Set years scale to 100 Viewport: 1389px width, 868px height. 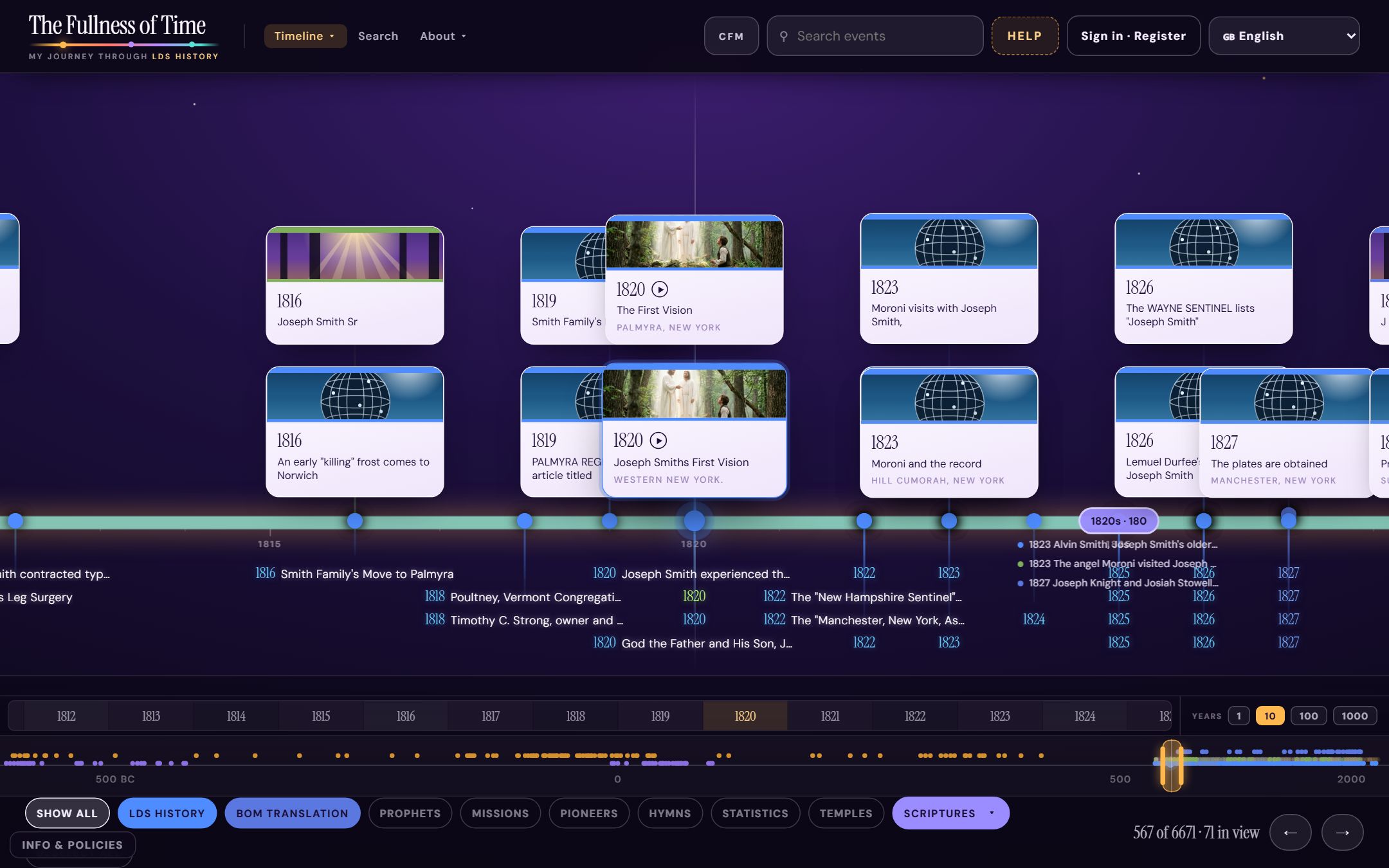click(x=1308, y=716)
